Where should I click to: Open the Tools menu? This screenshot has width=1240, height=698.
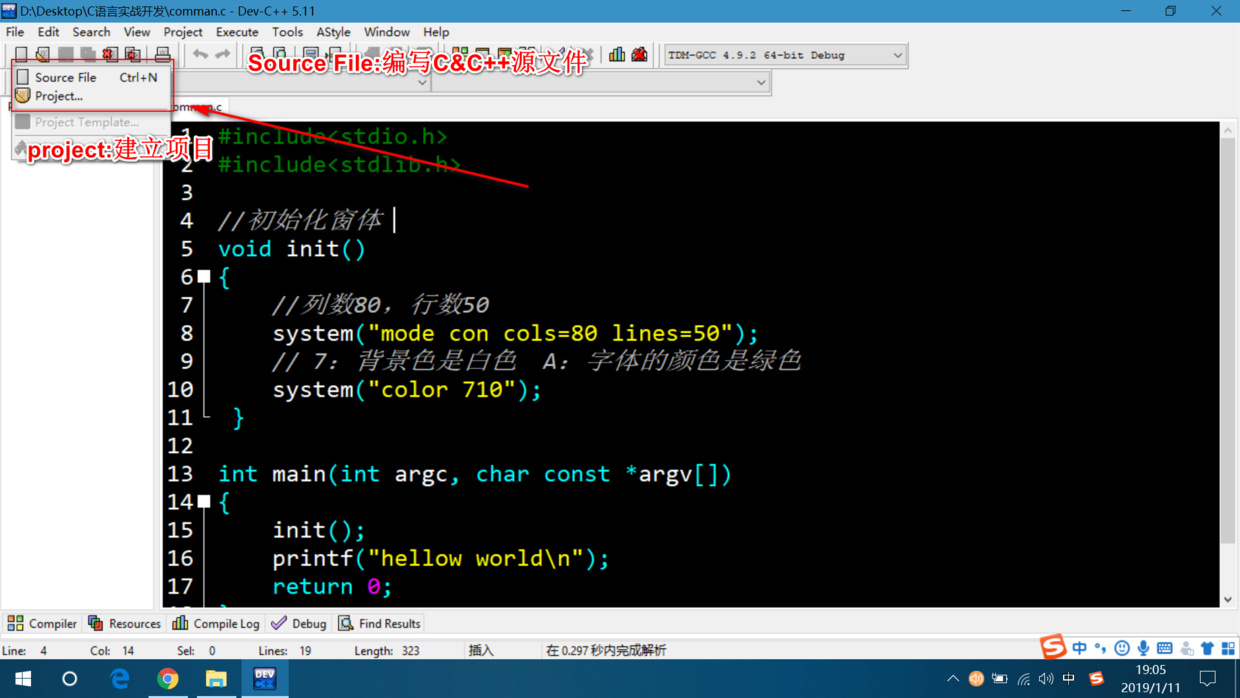click(x=287, y=32)
